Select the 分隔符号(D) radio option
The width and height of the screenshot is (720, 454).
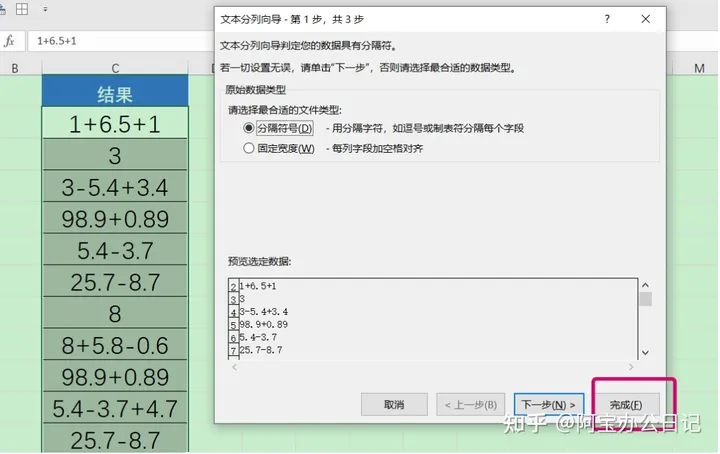249,129
